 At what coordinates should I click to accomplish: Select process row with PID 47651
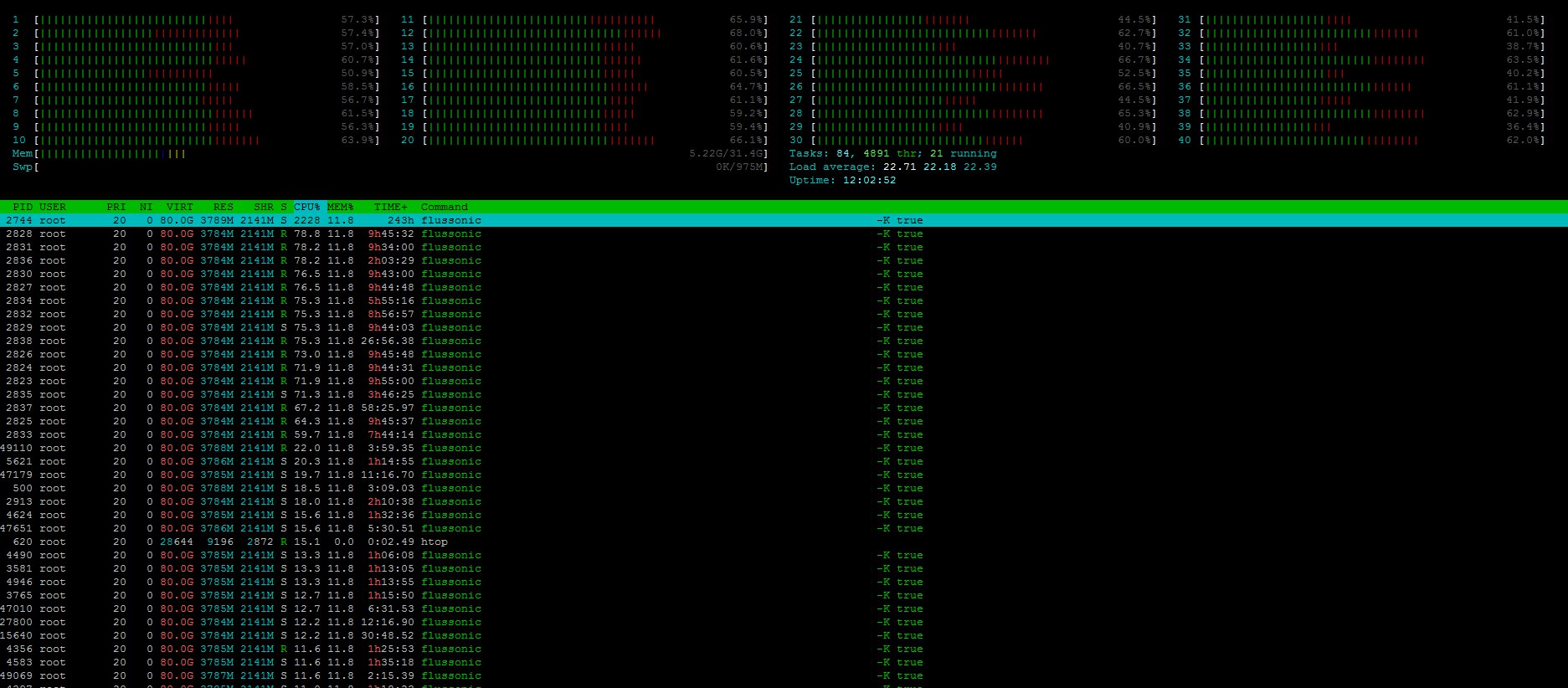[x=784, y=528]
